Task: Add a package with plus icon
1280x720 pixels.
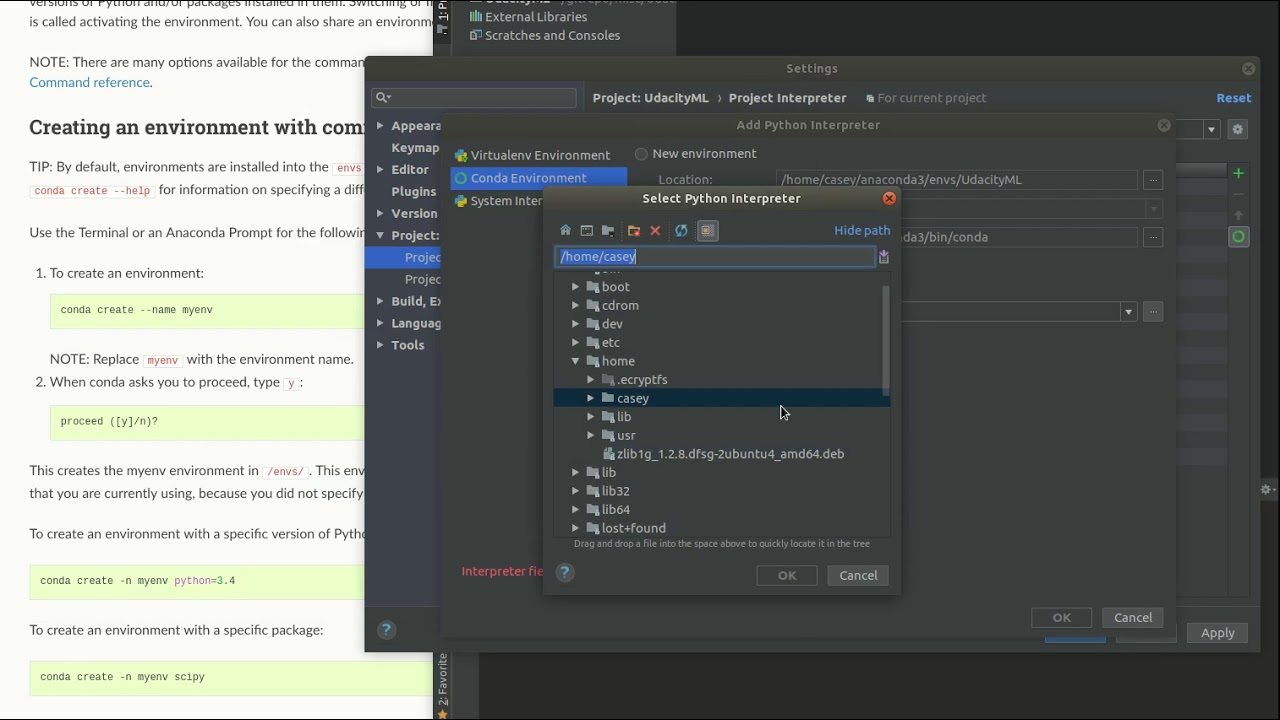Action: [1238, 174]
